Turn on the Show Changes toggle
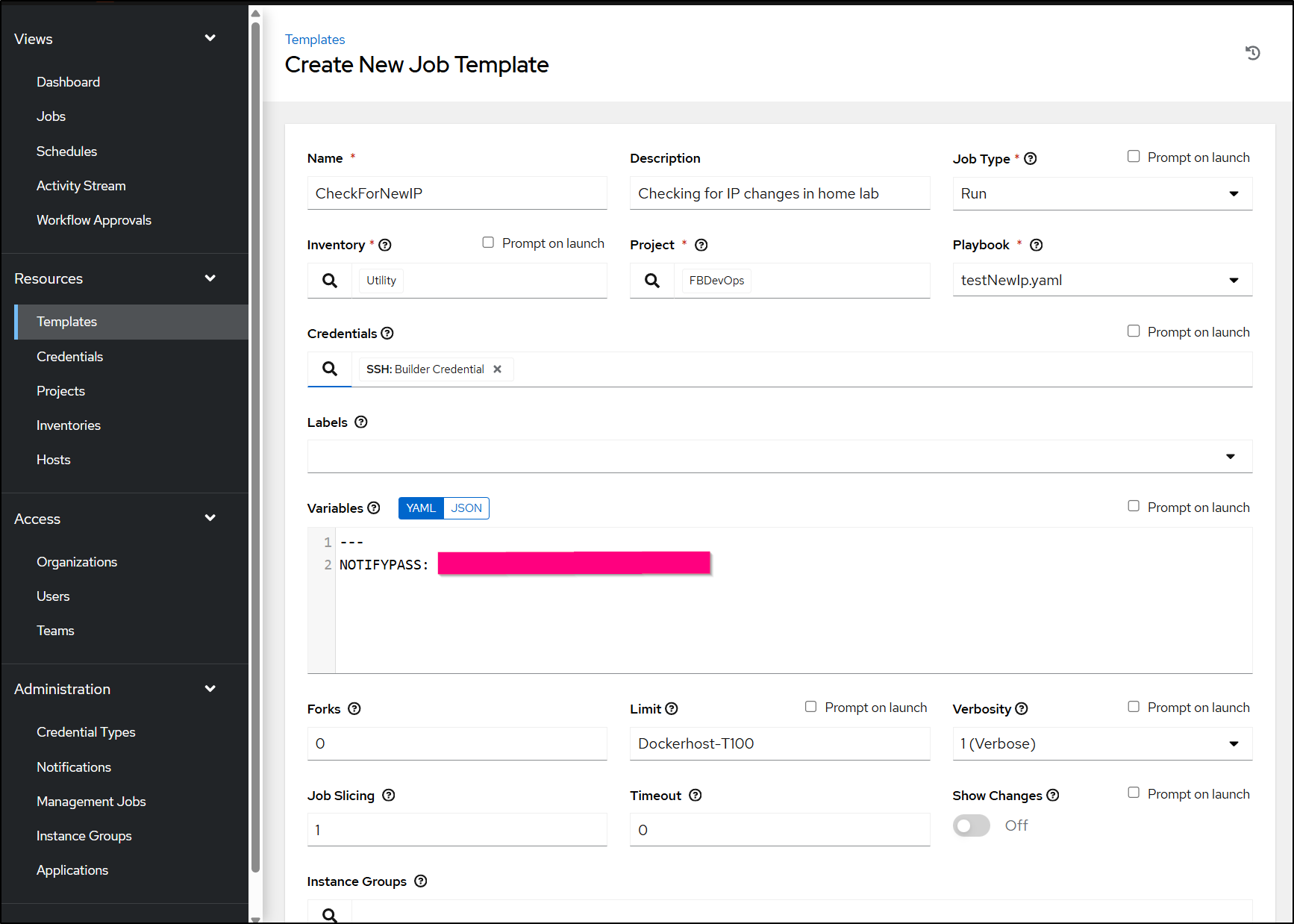Viewport: 1294px width, 924px height. 971,825
